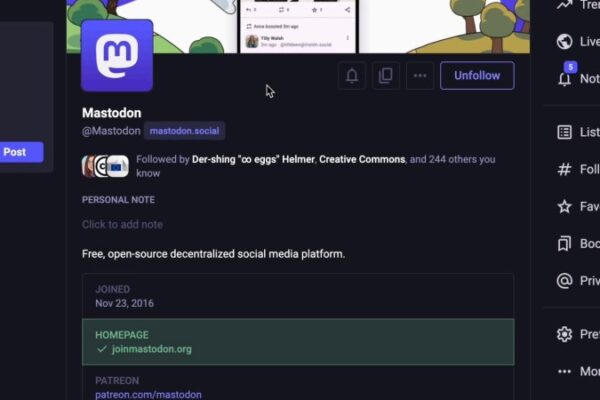The width and height of the screenshot is (600, 400).
Task: Open the verified joinmastodon.org homepage link
Action: [152, 349]
